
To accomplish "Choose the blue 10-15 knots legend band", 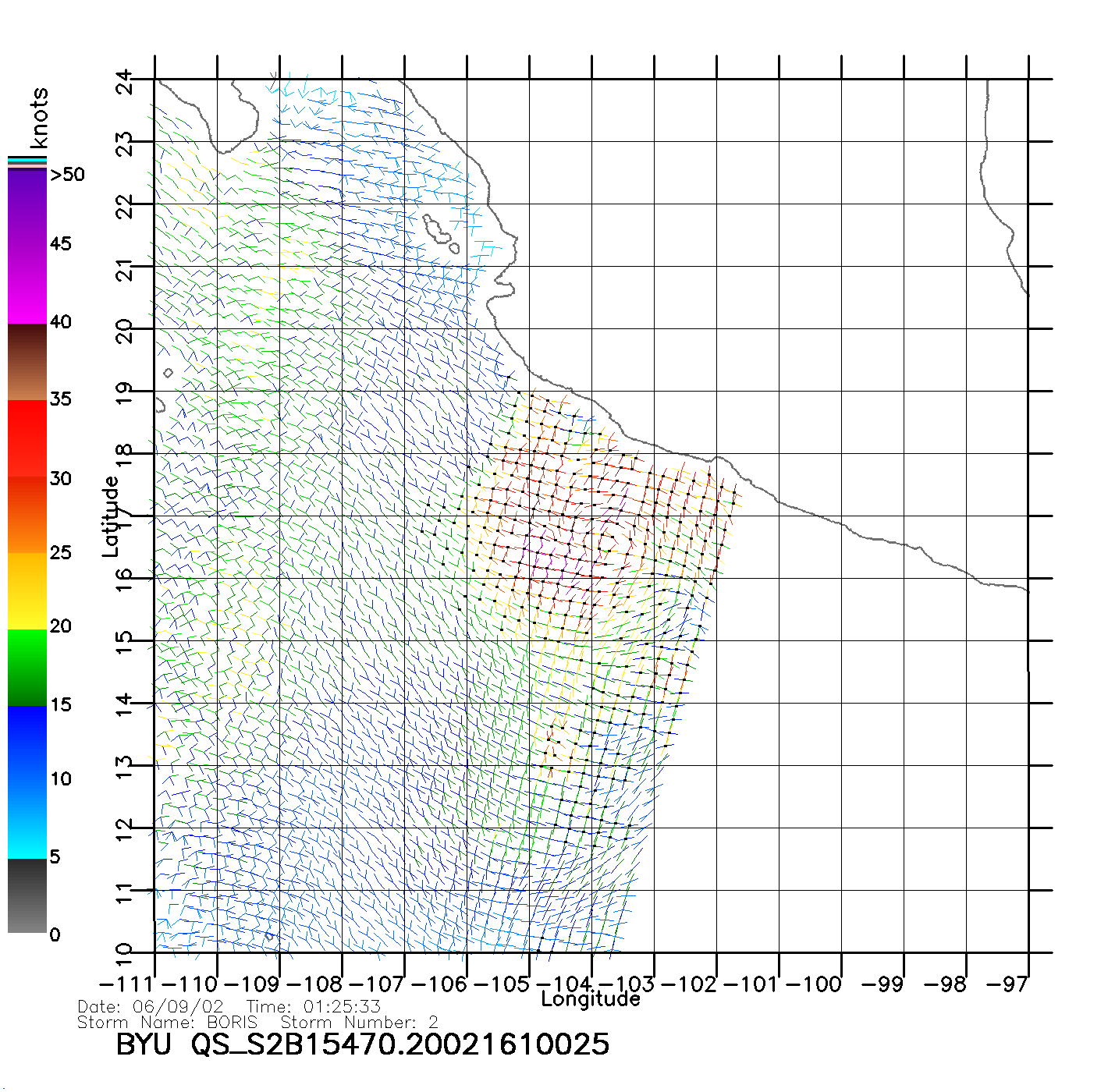I will [x=27, y=743].
